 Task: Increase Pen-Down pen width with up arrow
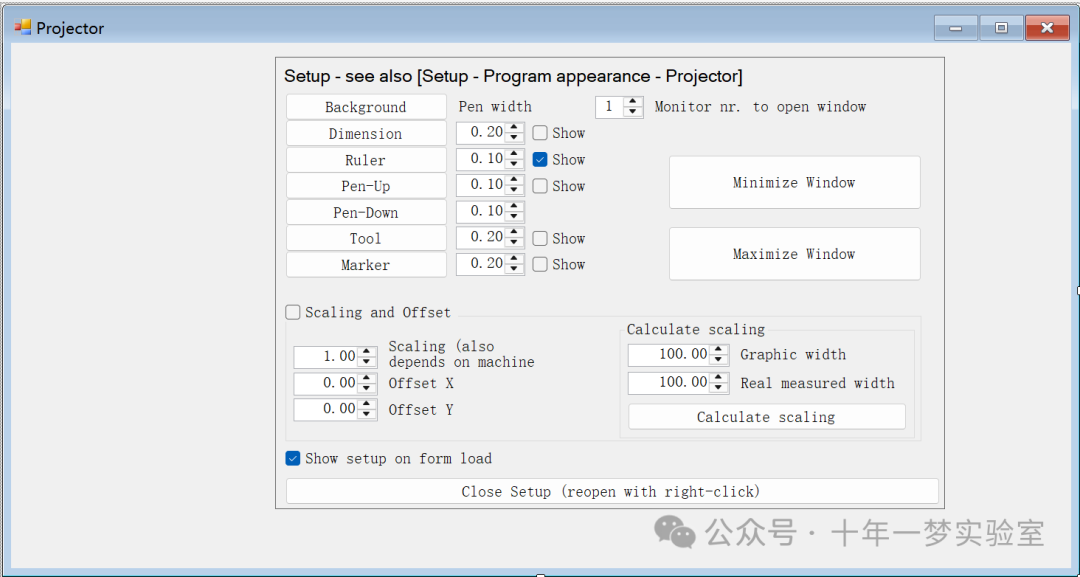(514, 207)
